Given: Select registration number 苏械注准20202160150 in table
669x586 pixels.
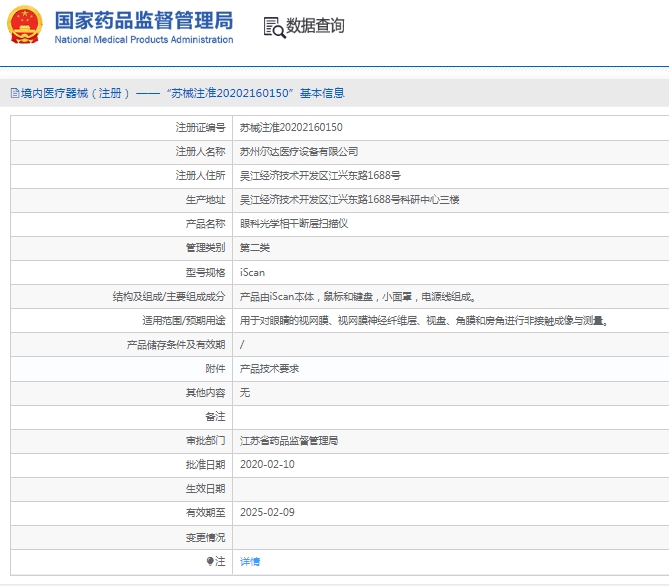Looking at the screenshot, I should pyautogui.click(x=291, y=127).
